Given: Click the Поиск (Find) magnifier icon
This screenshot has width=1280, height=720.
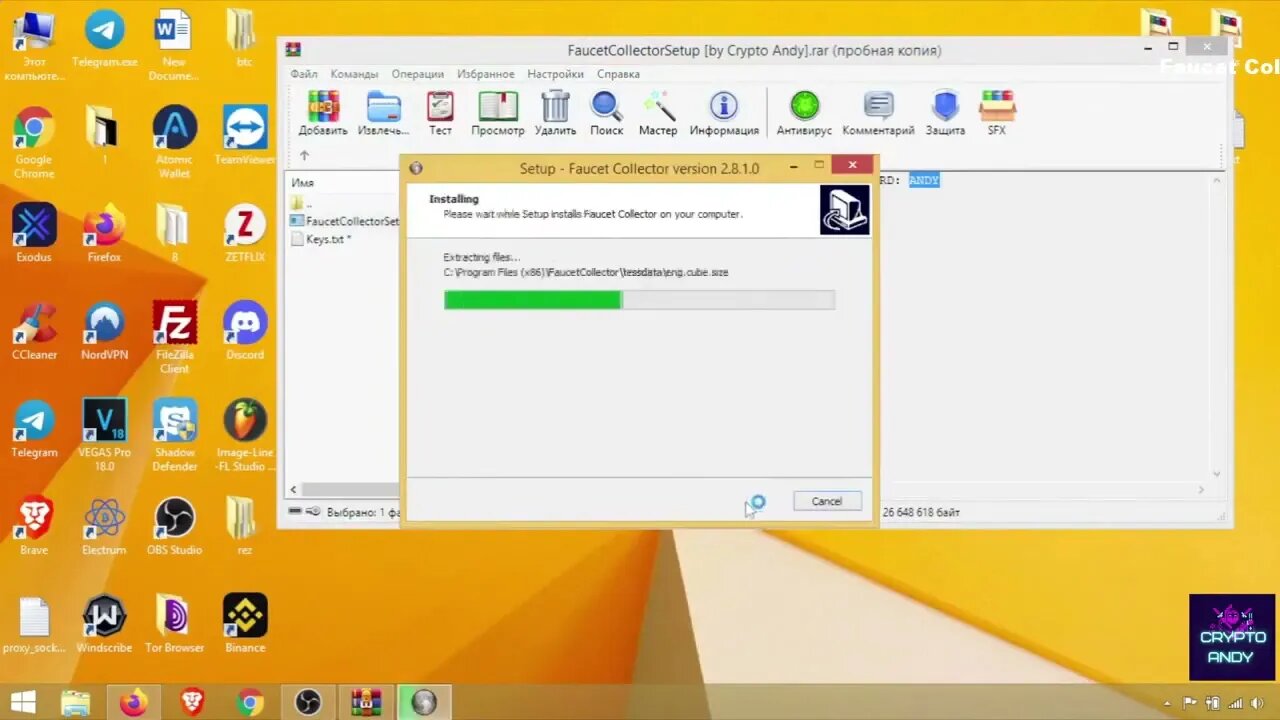Looking at the screenshot, I should point(606,113).
